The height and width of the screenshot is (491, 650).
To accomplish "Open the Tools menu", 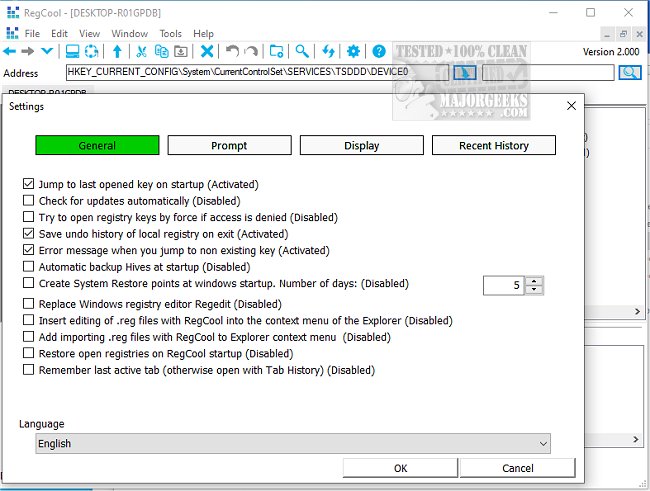I will pos(170,34).
